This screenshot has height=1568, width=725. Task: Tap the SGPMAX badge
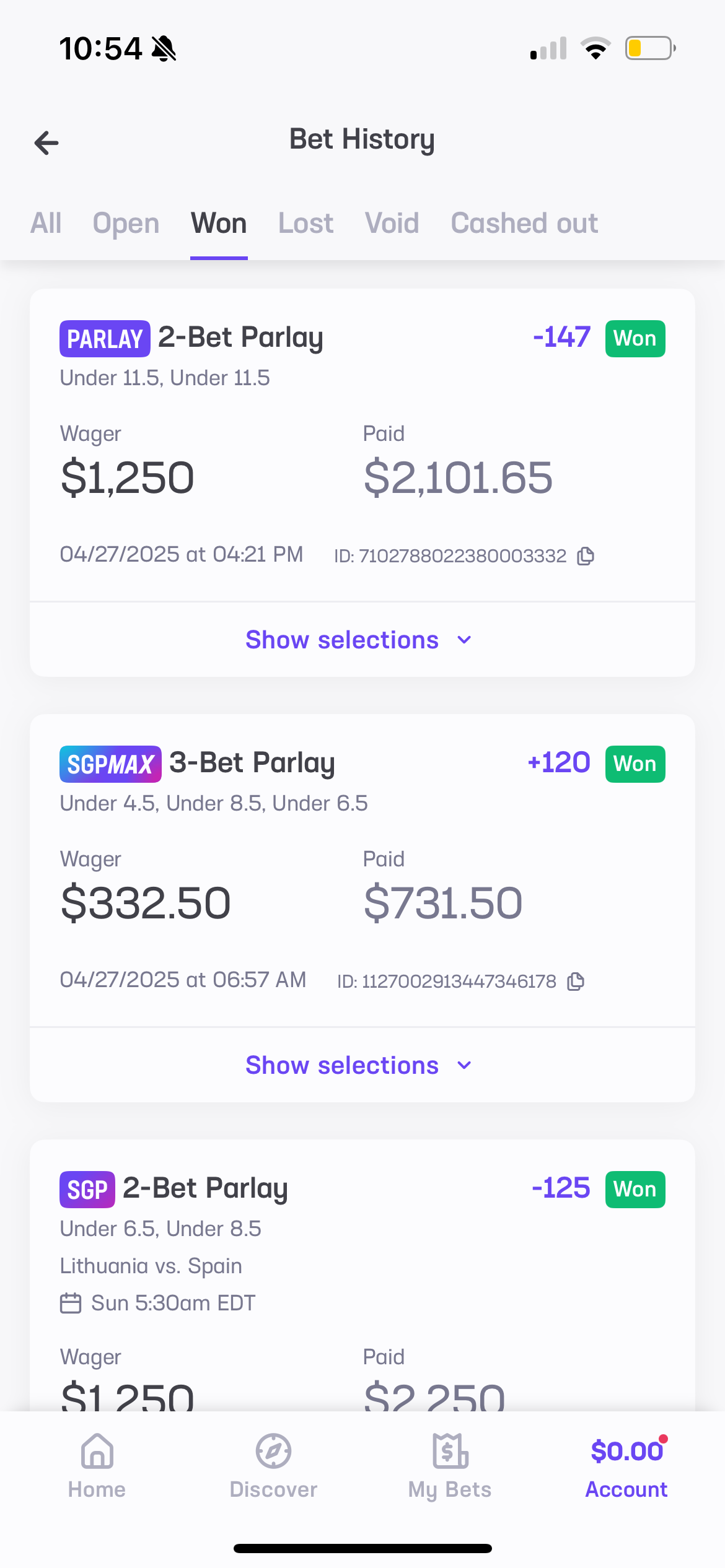click(x=110, y=764)
